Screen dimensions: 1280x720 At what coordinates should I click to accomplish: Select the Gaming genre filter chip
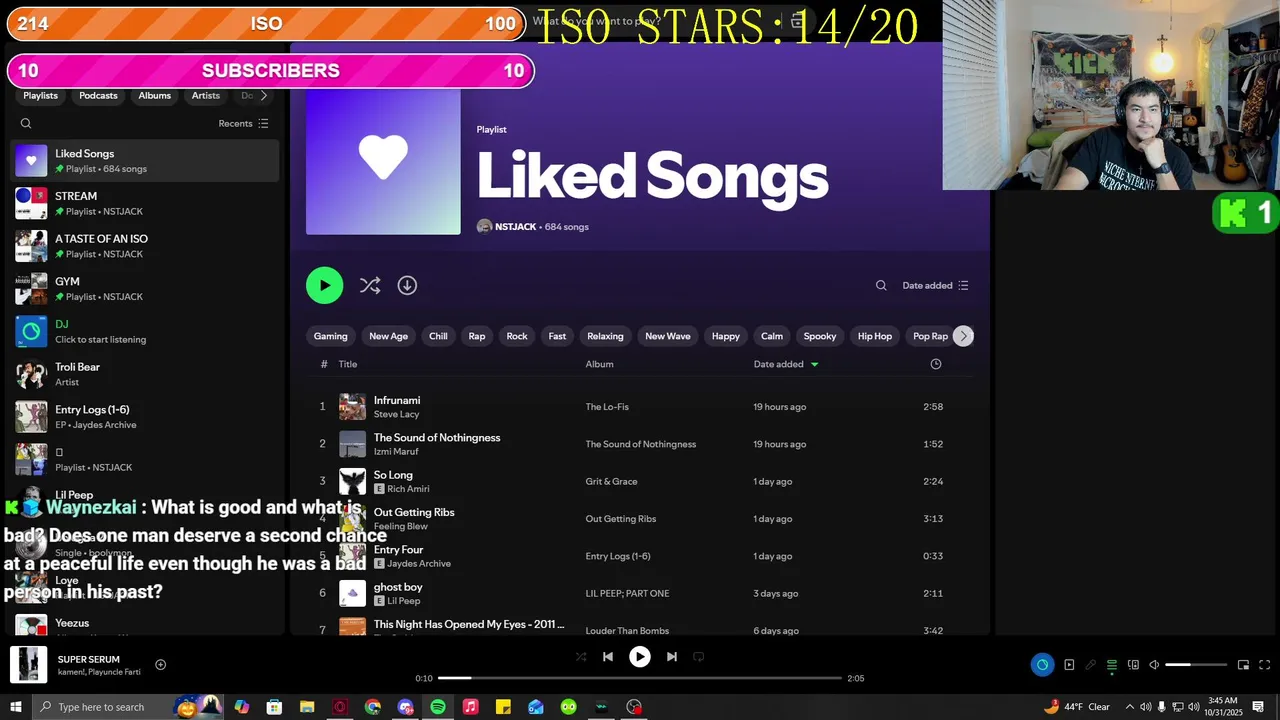(330, 336)
